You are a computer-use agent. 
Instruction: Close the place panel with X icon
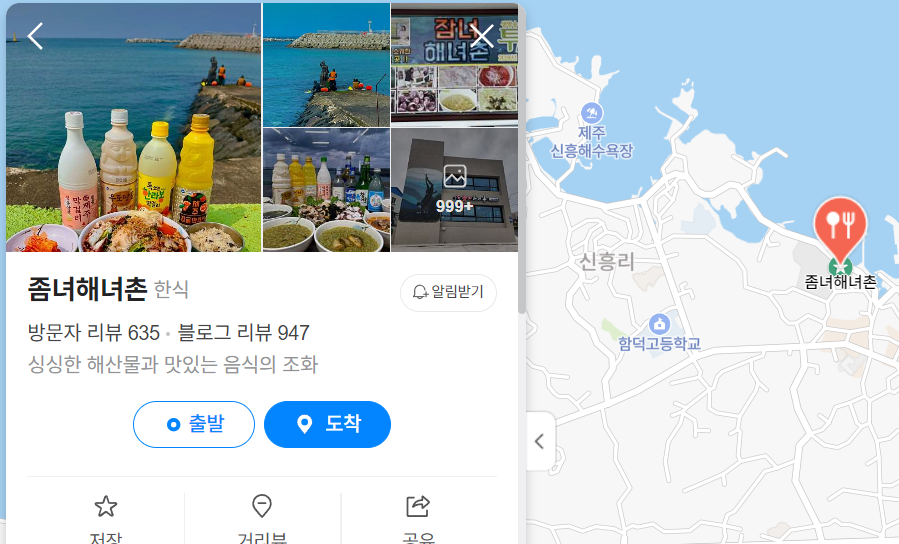point(482,36)
